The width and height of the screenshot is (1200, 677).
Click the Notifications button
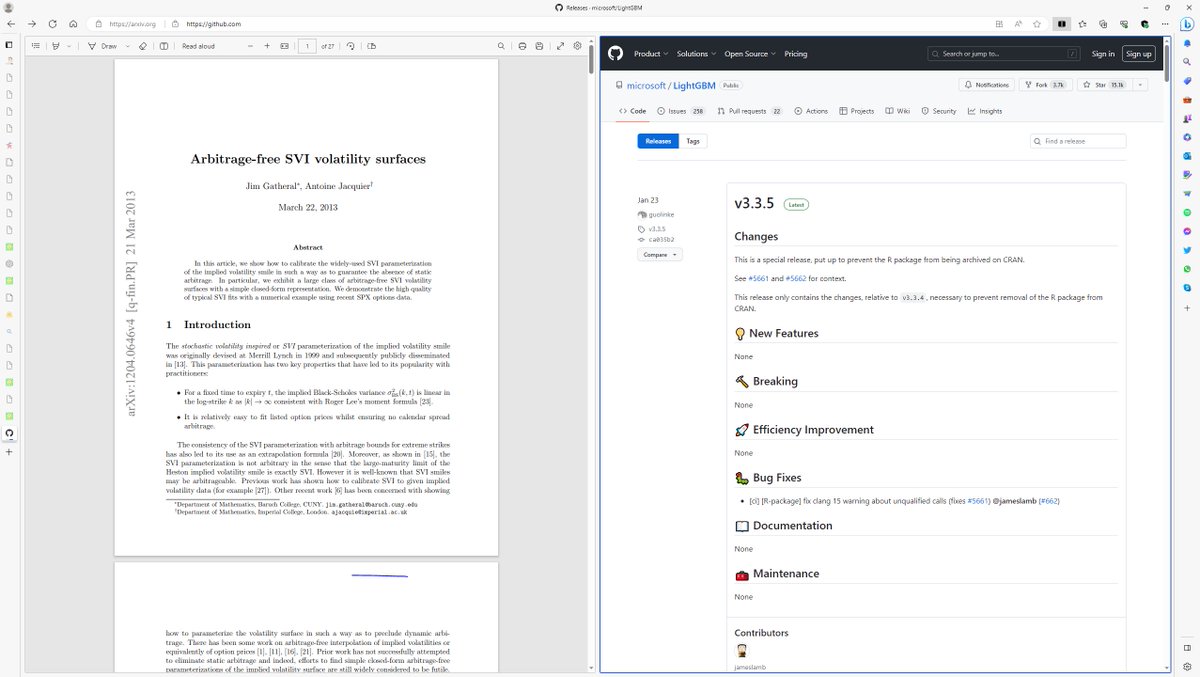point(986,85)
